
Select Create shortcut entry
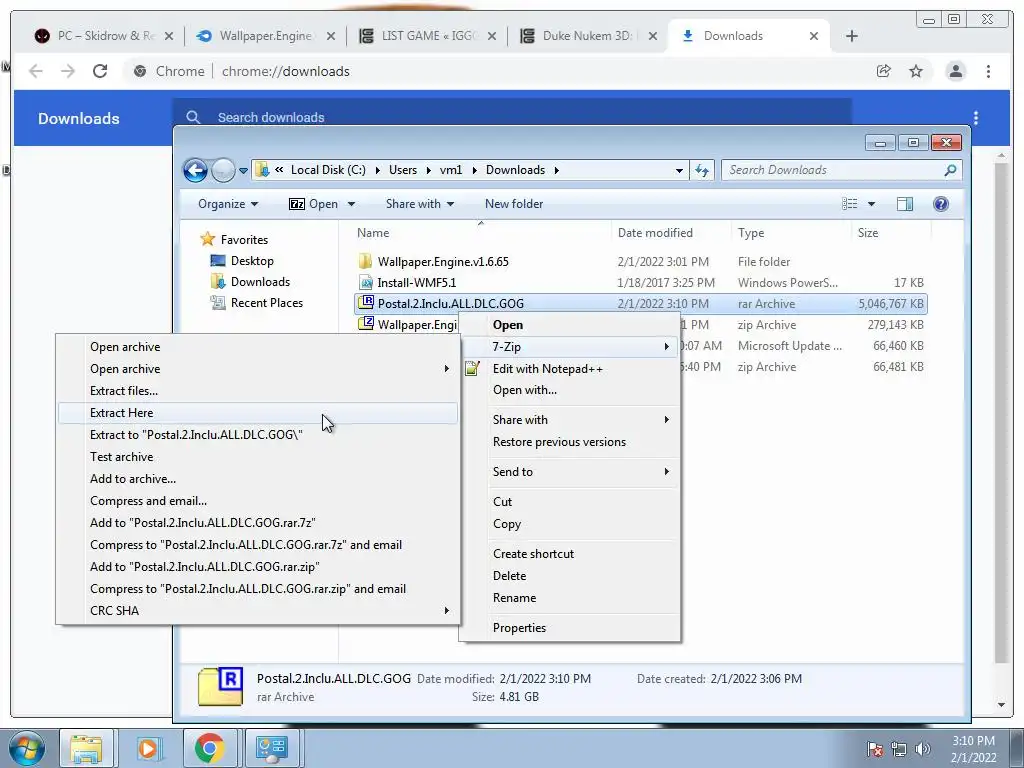[569, 554]
